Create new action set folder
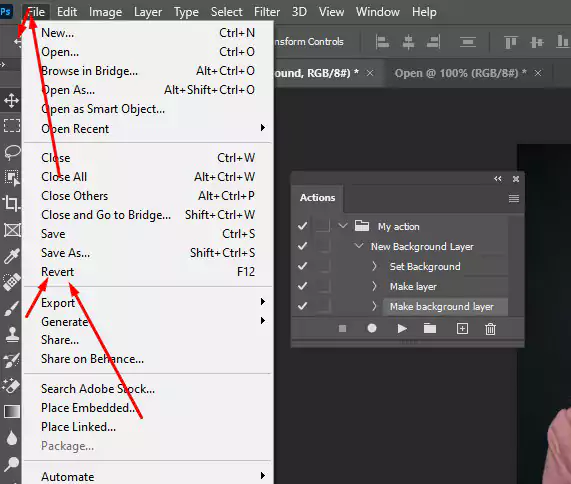Viewport: 571px width, 484px height. click(x=430, y=328)
